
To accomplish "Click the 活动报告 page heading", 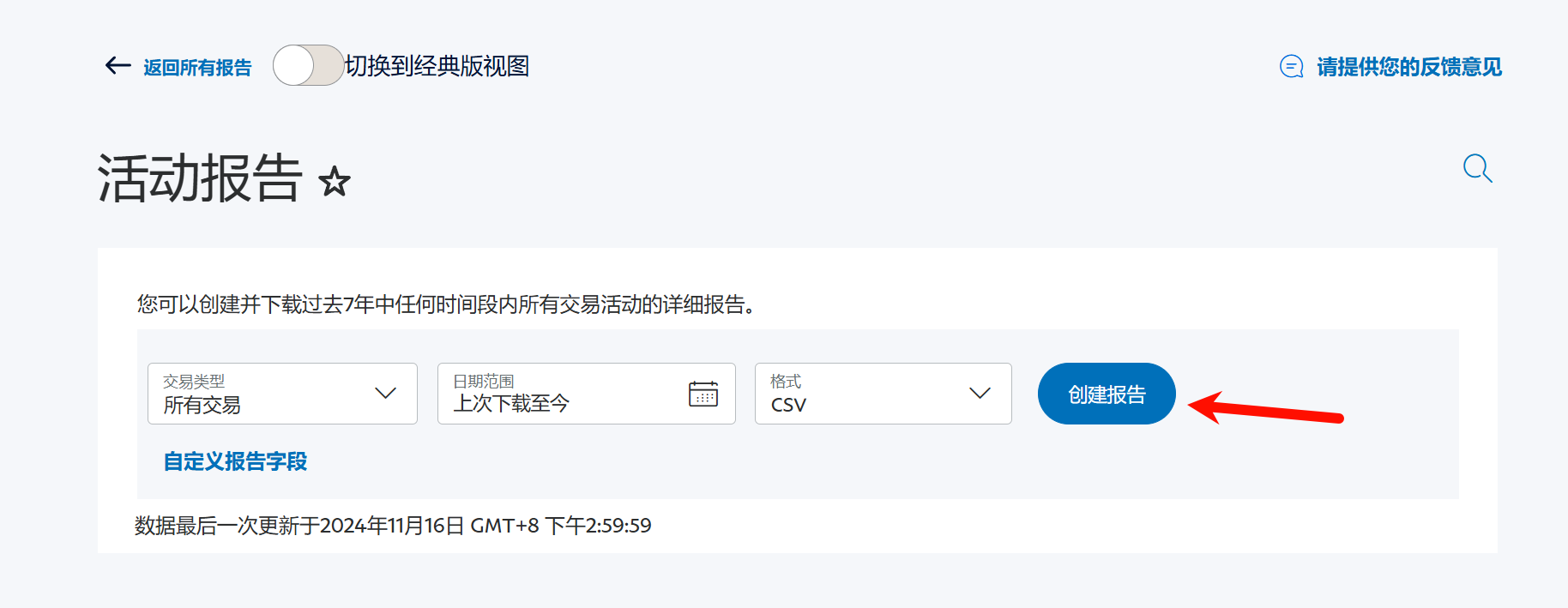I will coord(200,178).
